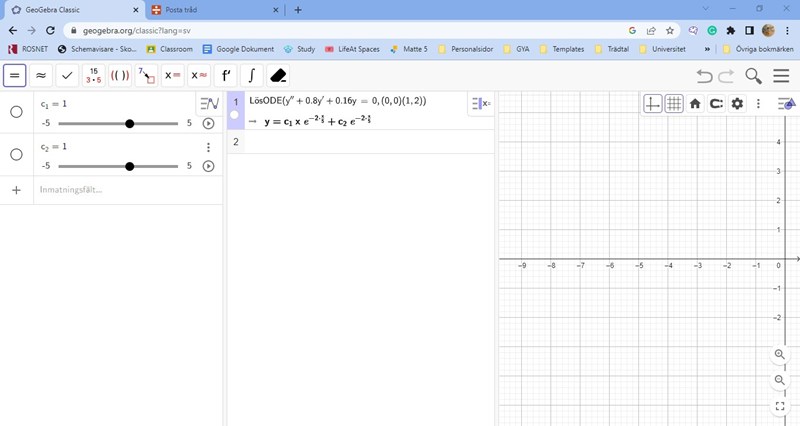Select the Evaluate (=) CAS tool
This screenshot has width=800, height=426.
coord(15,76)
